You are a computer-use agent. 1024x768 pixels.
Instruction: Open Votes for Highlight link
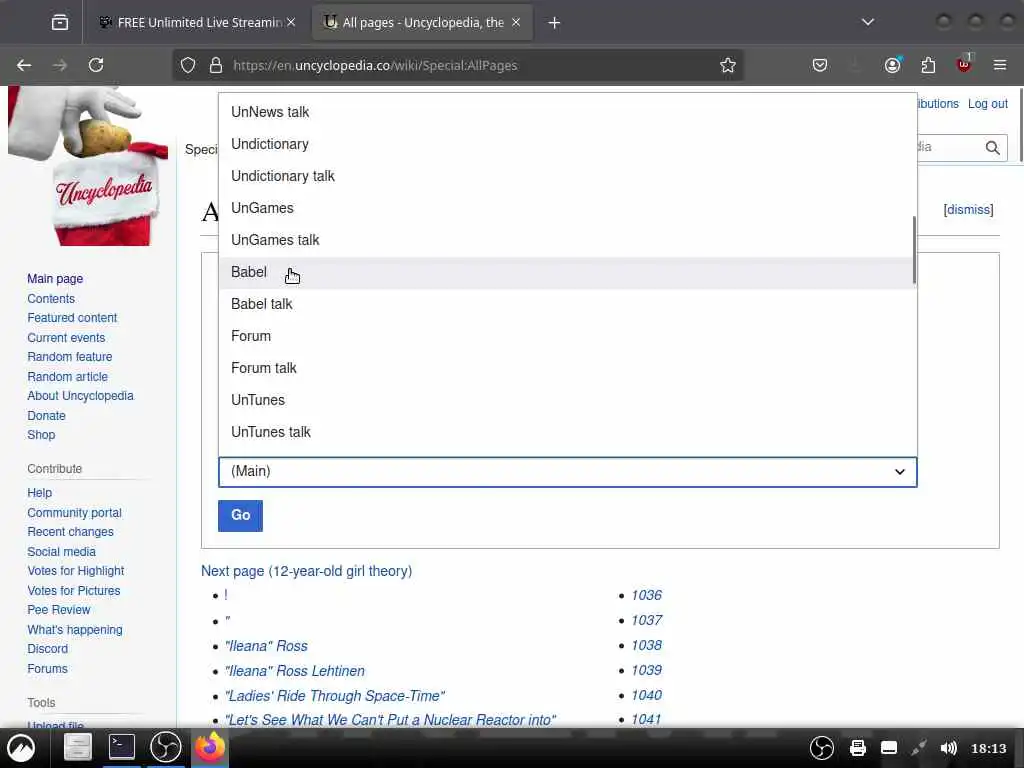(76, 571)
